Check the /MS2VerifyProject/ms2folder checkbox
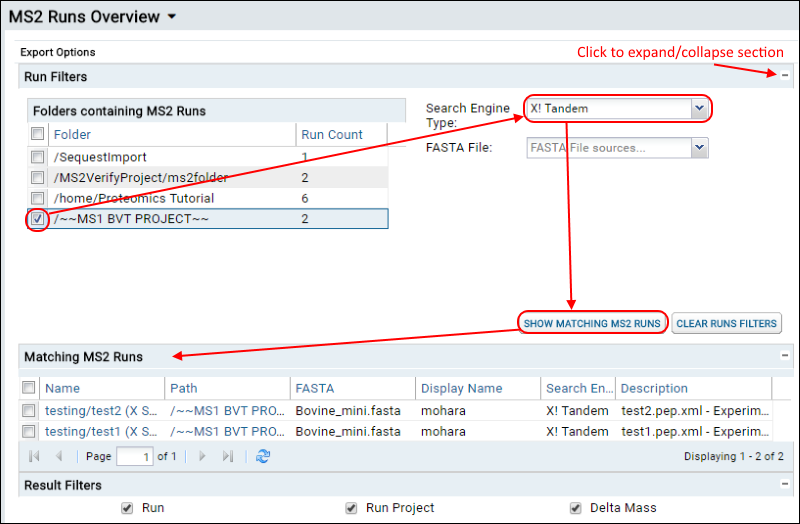The width and height of the screenshot is (800, 524). pos(37,177)
